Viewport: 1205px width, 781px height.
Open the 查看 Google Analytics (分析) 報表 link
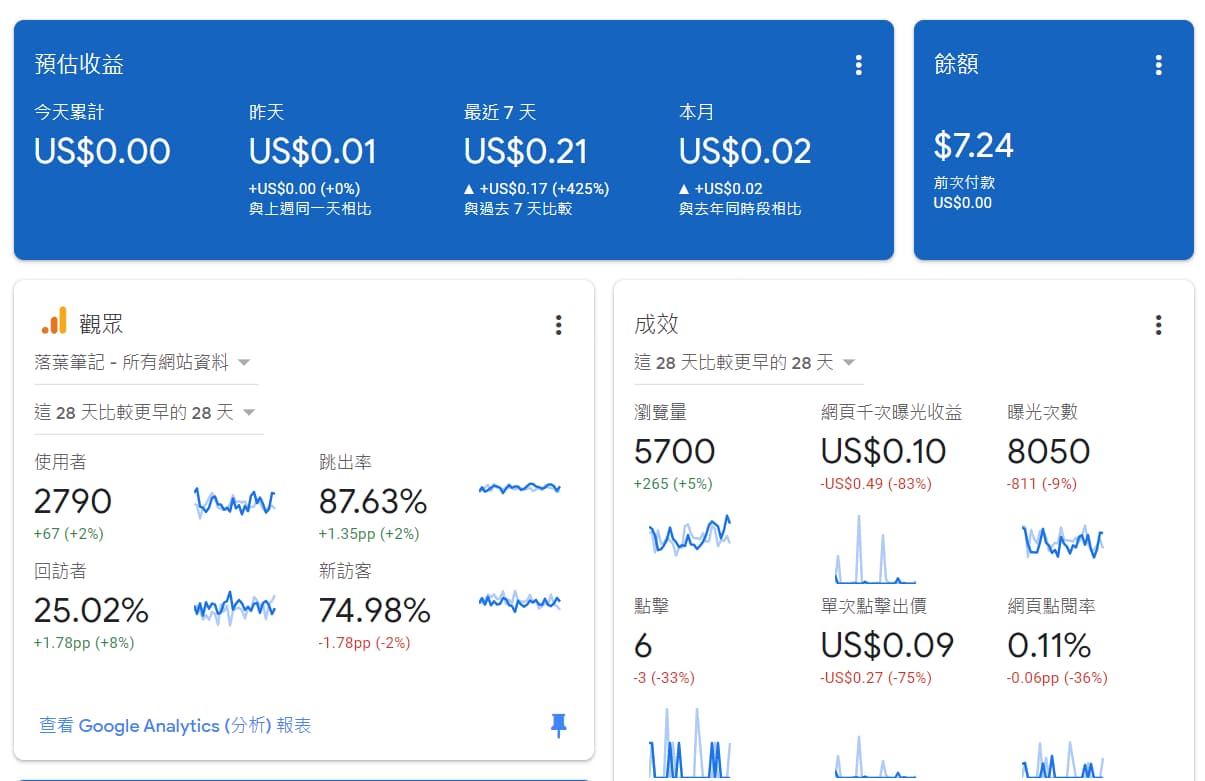[175, 726]
